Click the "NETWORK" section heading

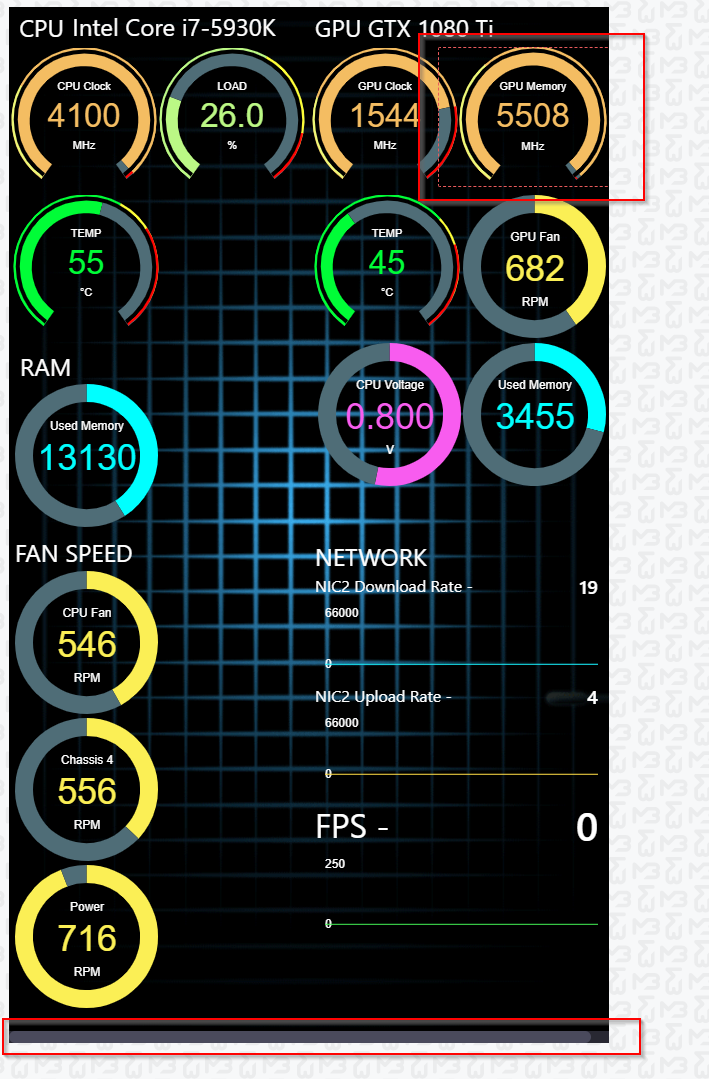pos(371,558)
